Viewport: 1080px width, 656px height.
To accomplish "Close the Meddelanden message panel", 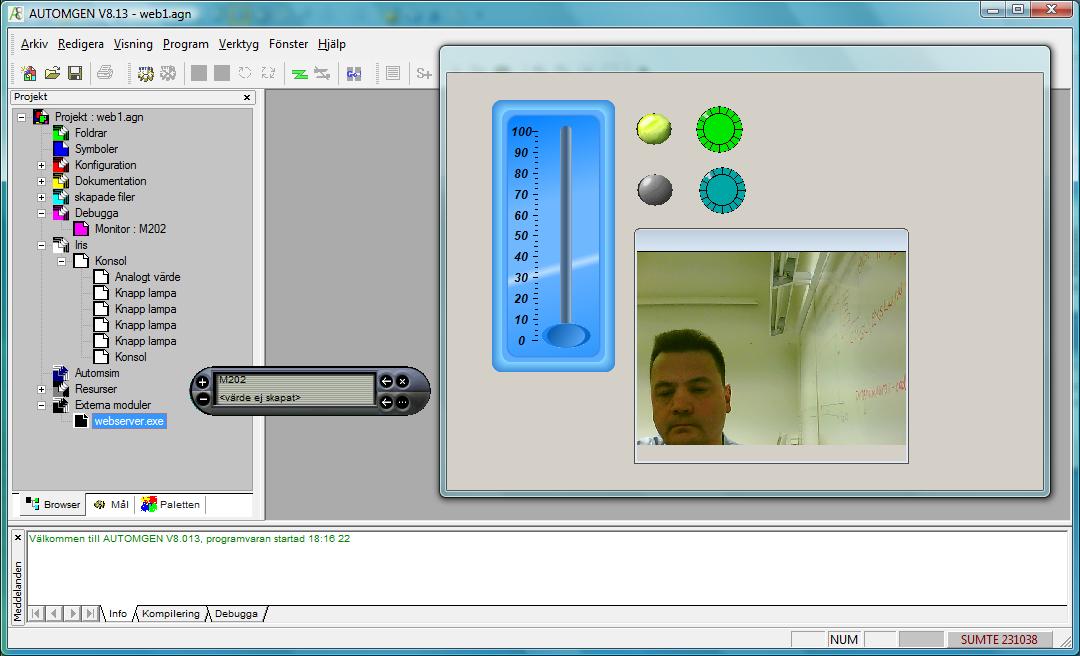I will pyautogui.click(x=18, y=537).
